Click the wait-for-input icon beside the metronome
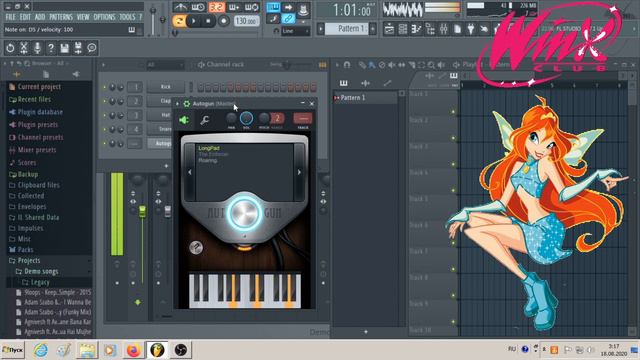 point(198,7)
